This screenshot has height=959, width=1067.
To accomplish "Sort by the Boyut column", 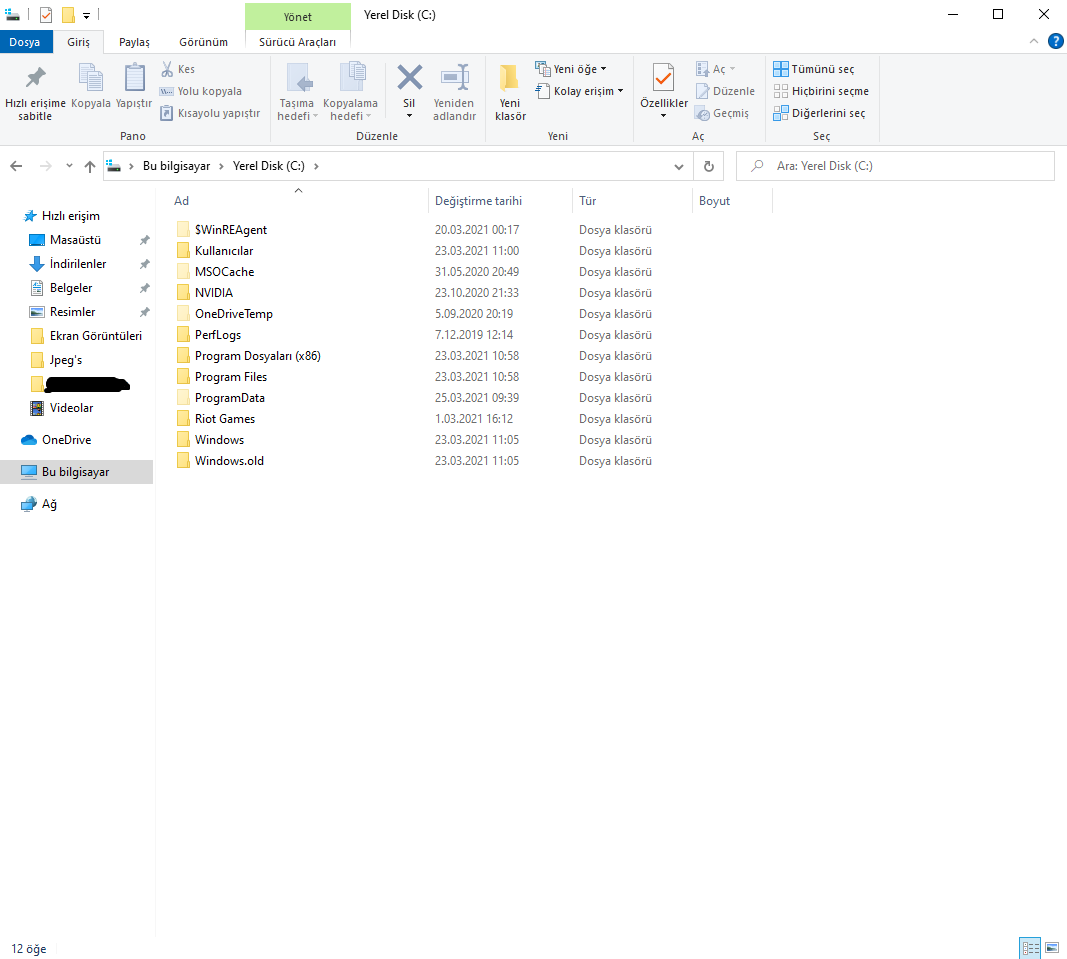I will point(733,201).
